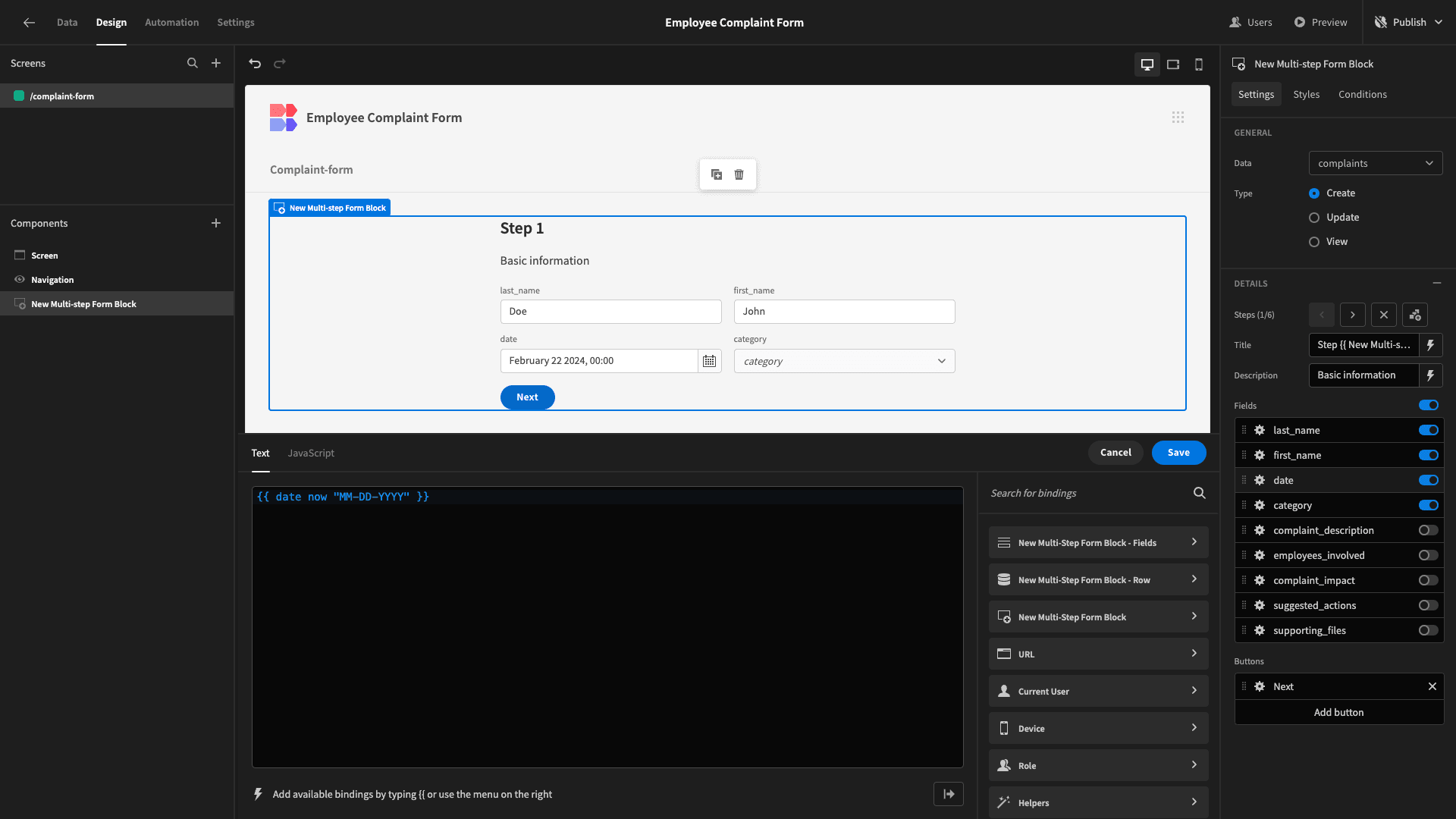Disable the first_name field toggle
Screen dimensions: 1456x819
pos(1429,455)
